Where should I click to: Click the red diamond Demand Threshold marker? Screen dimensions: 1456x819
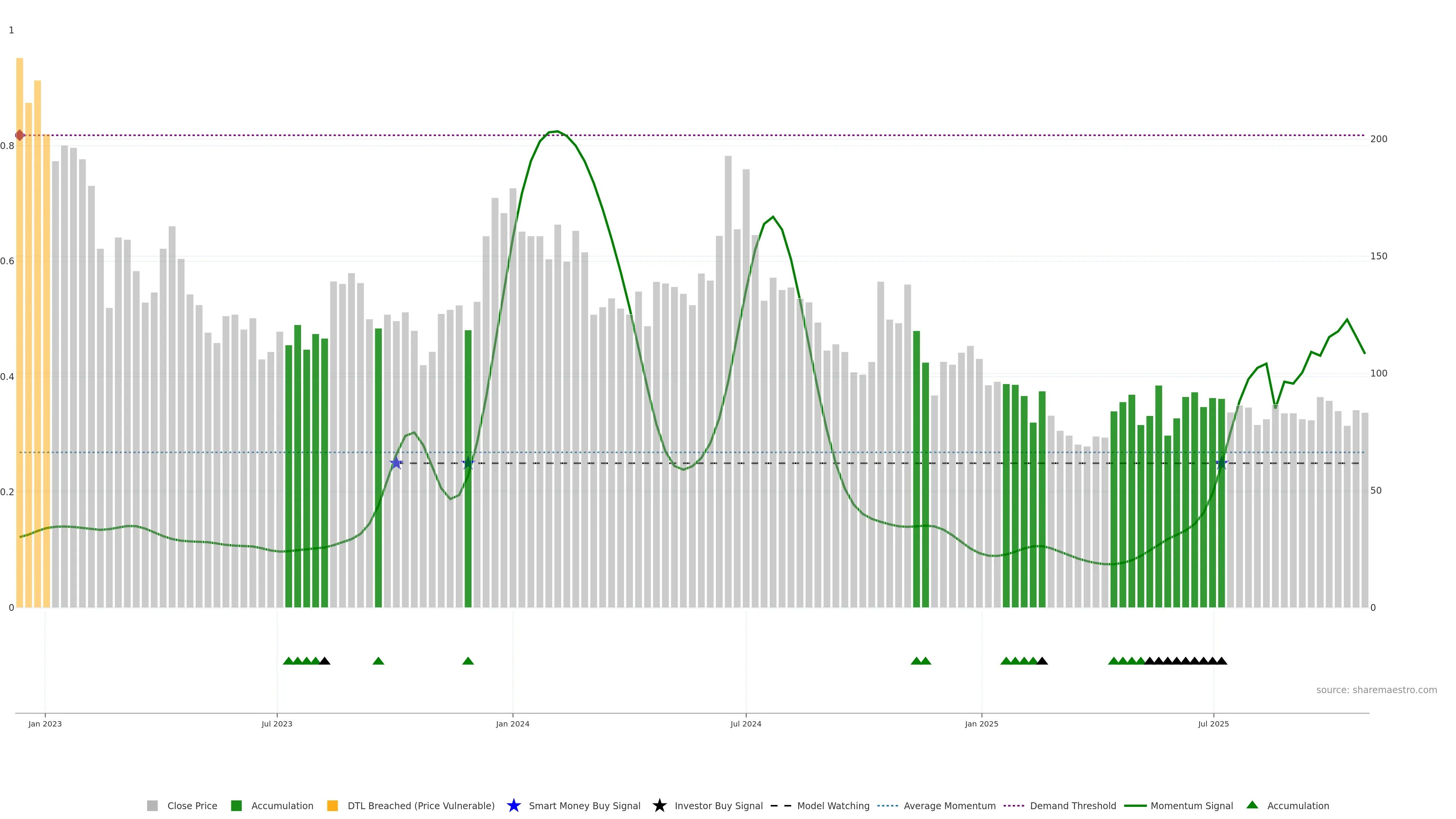[20, 135]
